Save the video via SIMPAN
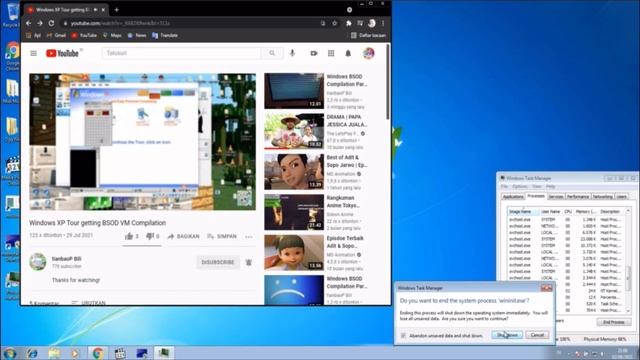The height and width of the screenshot is (360, 640). coord(222,236)
